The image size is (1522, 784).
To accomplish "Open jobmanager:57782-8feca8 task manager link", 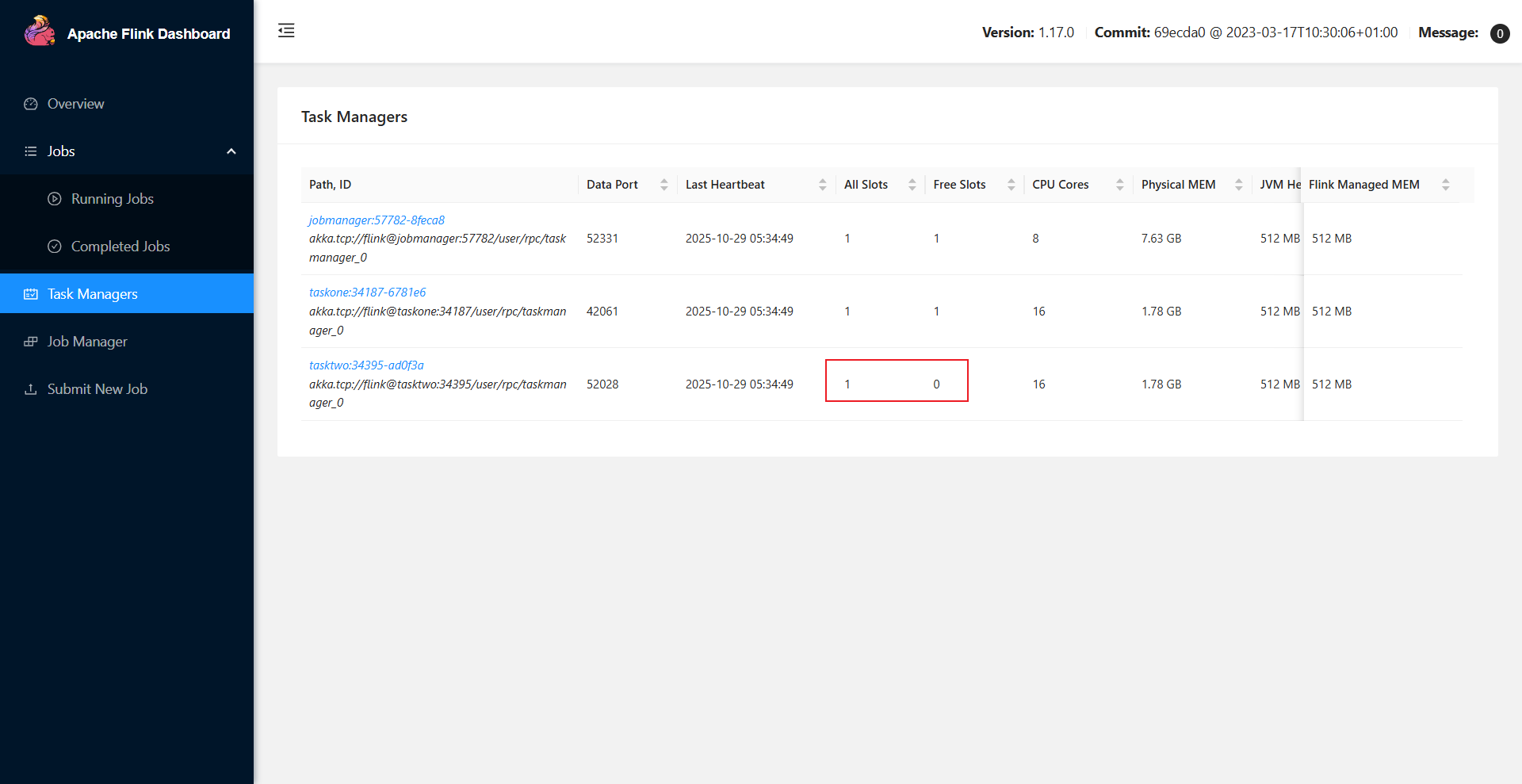I will coord(377,220).
